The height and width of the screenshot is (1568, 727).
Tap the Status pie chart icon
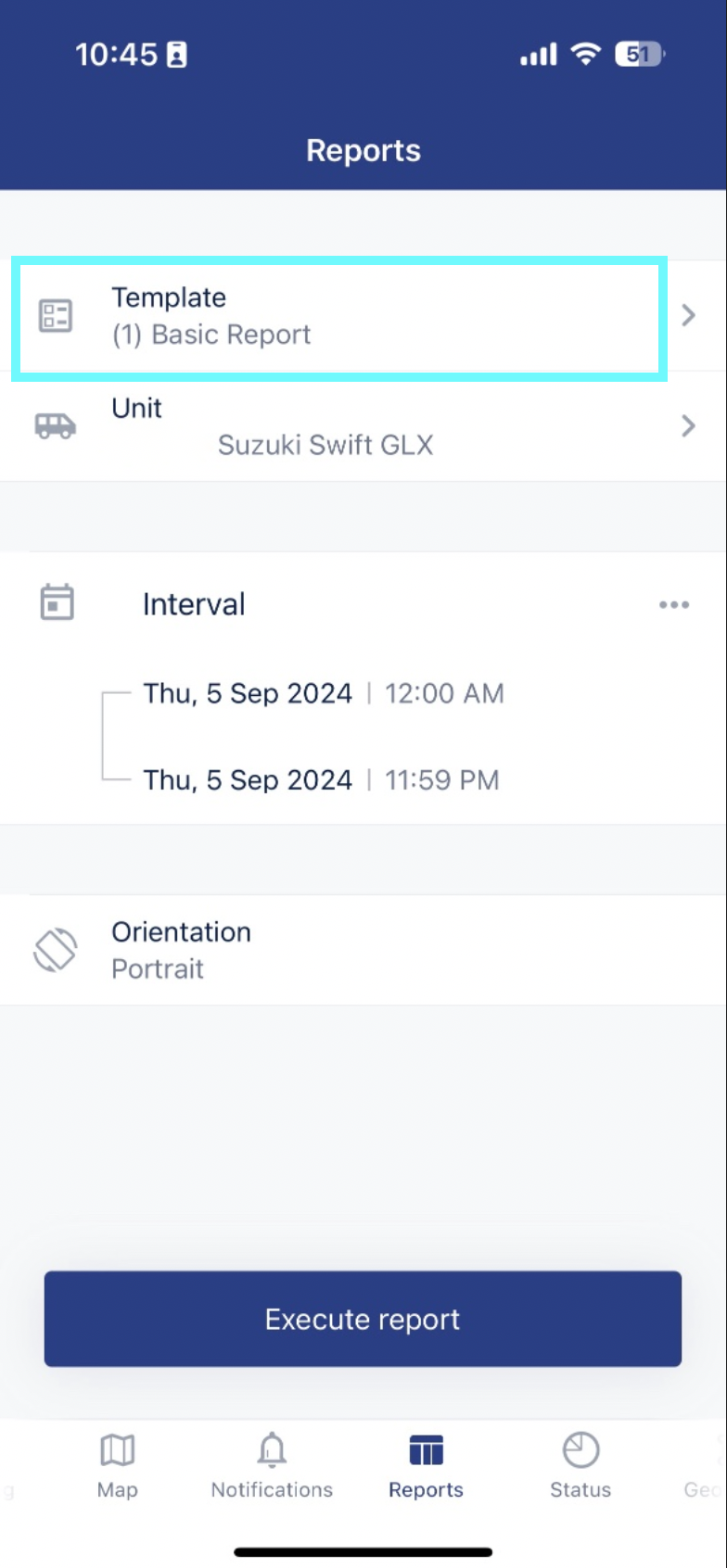click(580, 1450)
